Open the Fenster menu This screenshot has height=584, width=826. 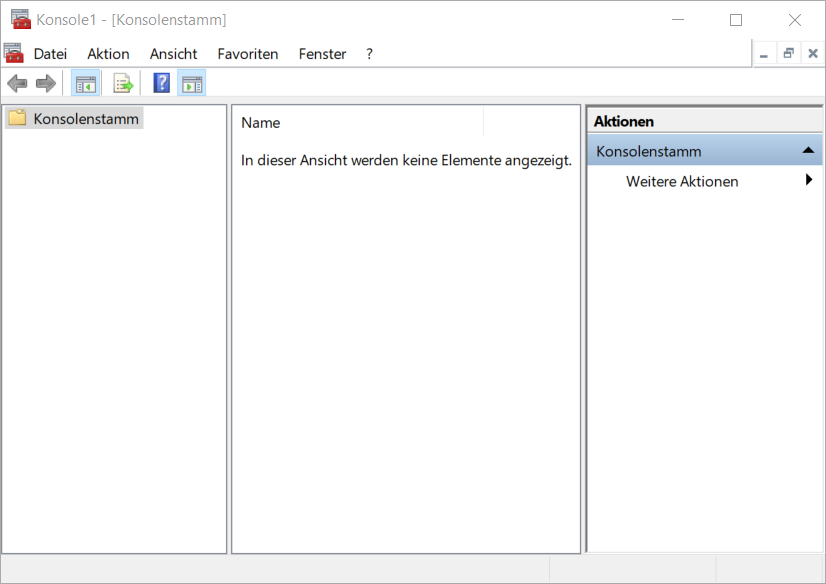pyautogui.click(x=322, y=54)
